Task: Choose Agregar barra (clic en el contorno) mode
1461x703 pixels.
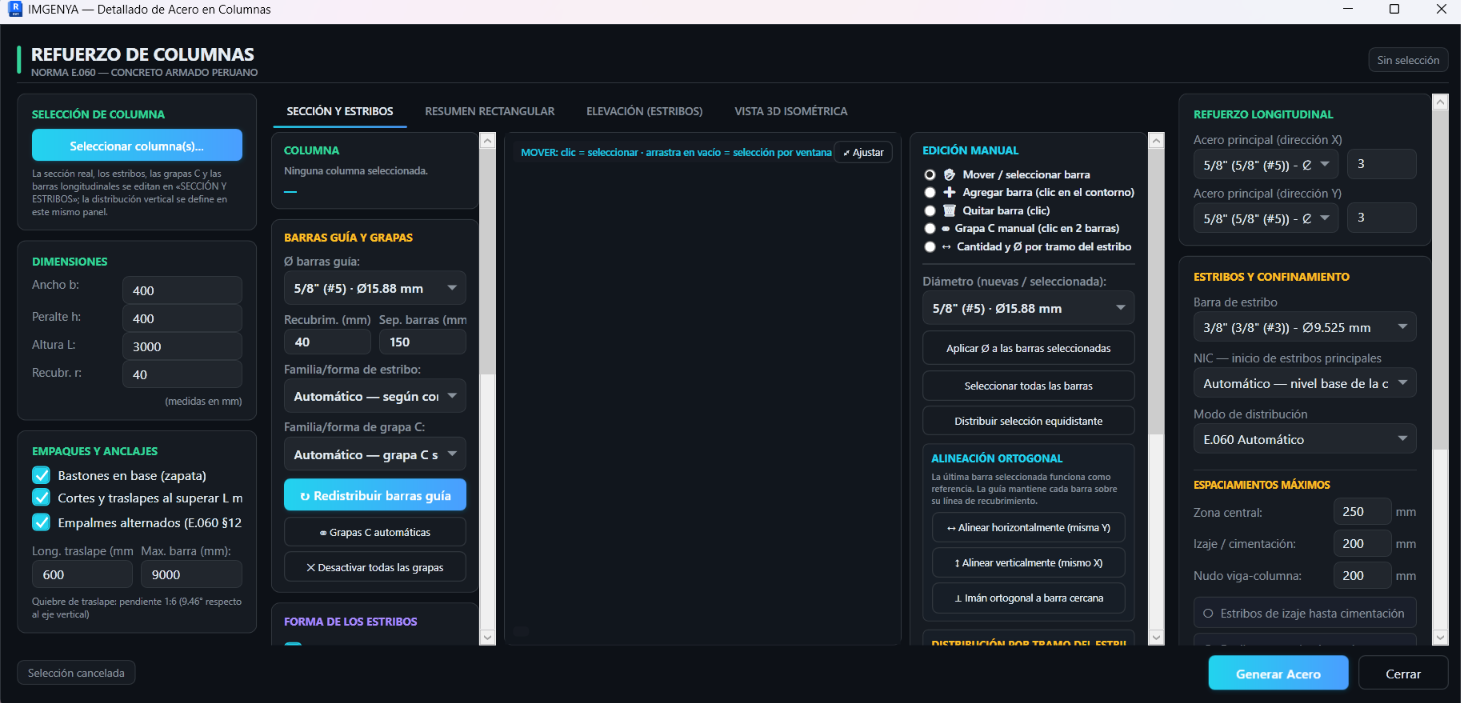Action: coord(930,192)
